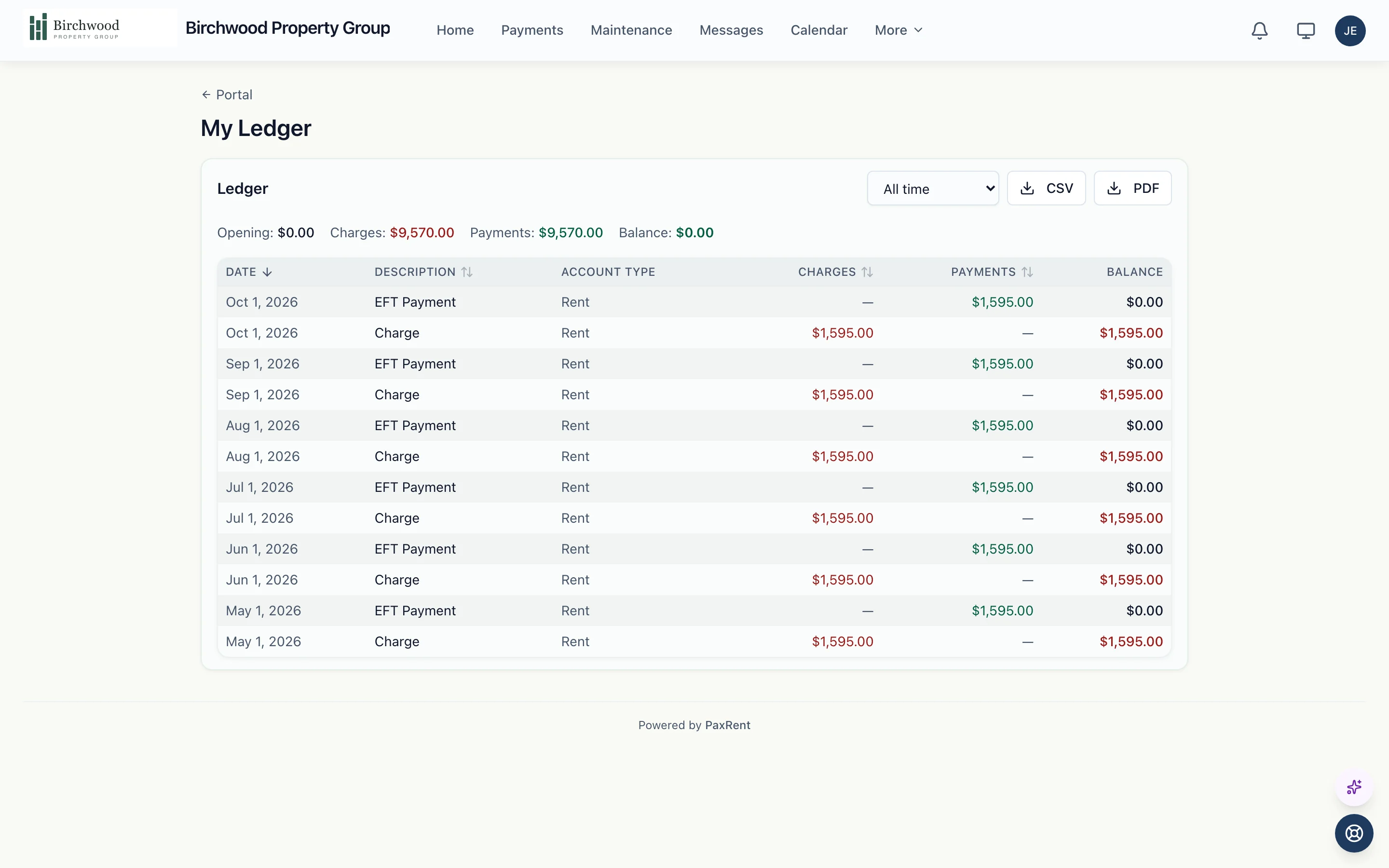Screen dimensions: 1389x868
Task: Go to the Home nav item
Action: (x=455, y=30)
